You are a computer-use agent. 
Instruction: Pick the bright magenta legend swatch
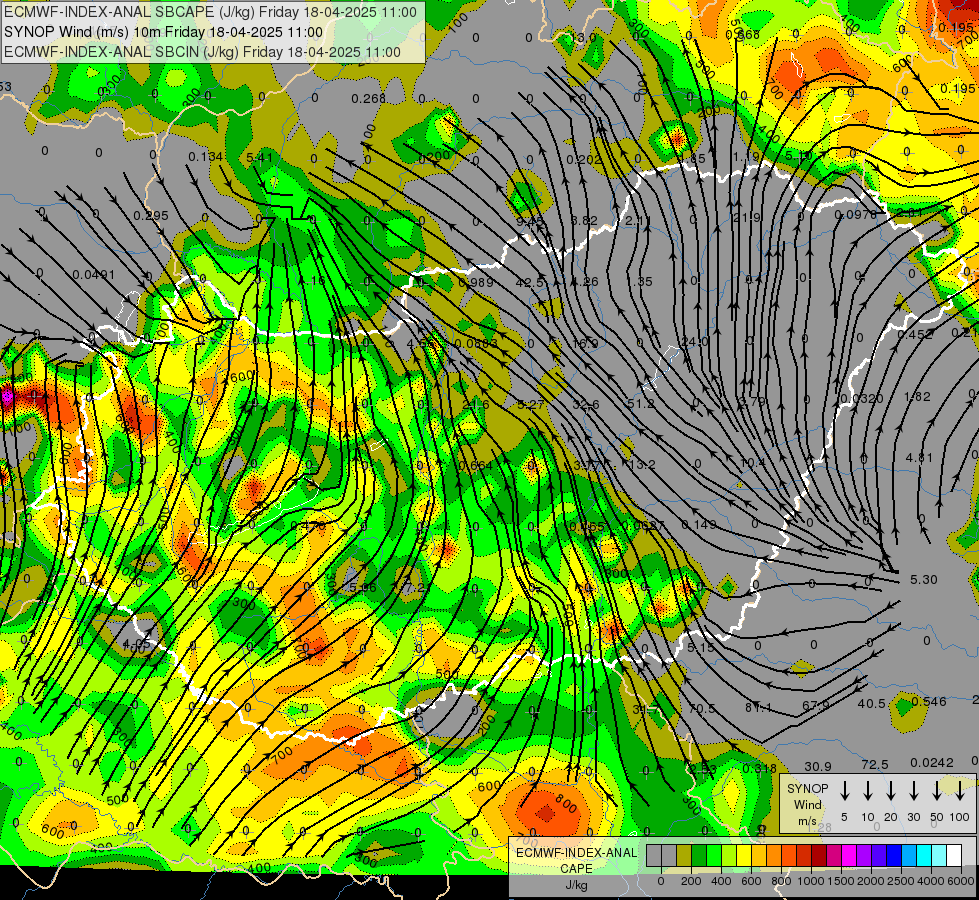[849, 856]
